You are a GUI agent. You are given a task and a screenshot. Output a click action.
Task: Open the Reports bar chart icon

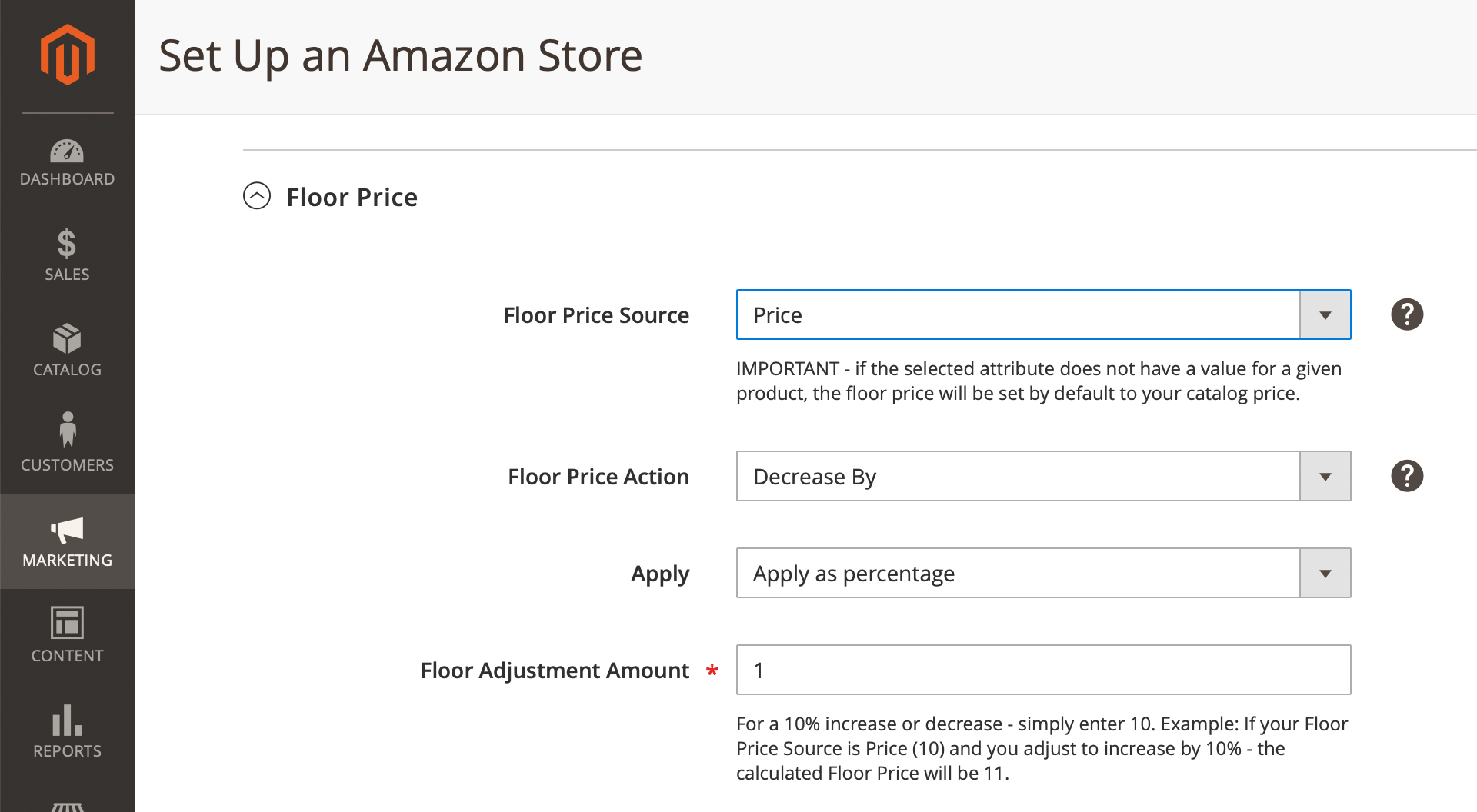point(67,720)
